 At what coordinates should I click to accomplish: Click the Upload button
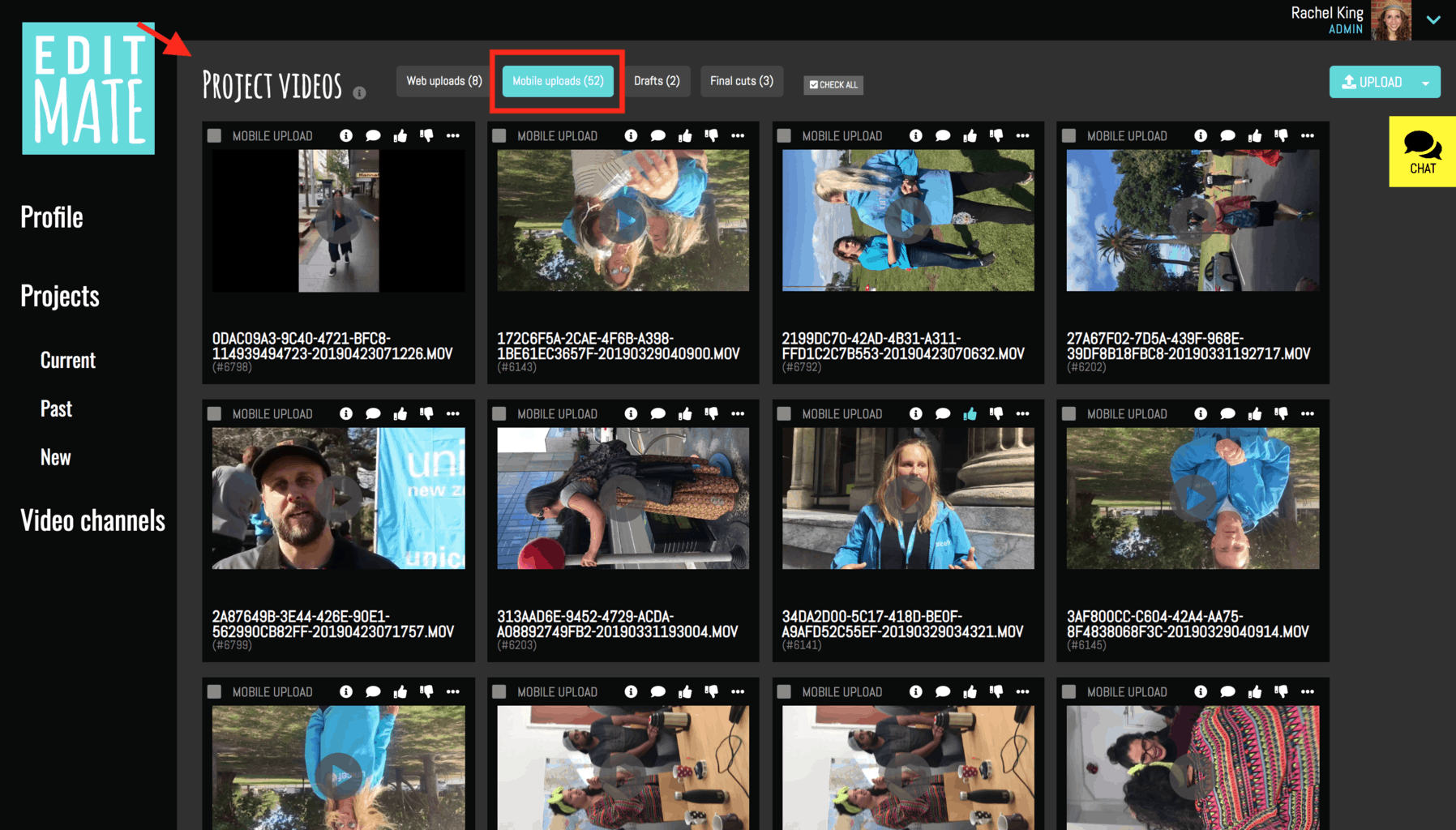click(x=1372, y=83)
